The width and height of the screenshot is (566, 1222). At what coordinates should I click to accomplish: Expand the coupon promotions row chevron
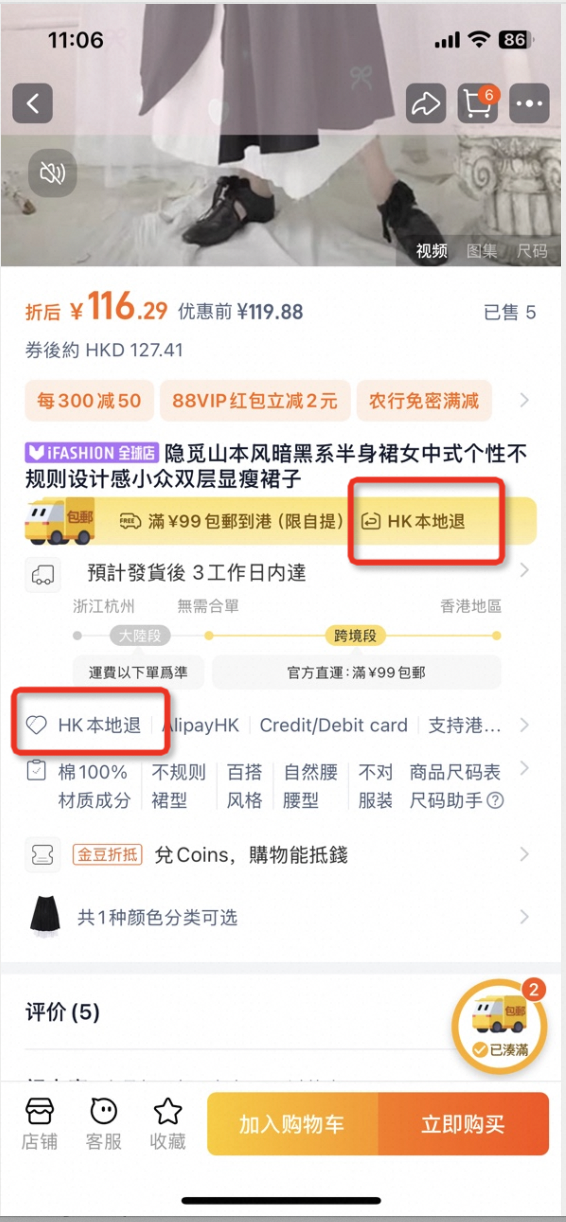coord(524,401)
